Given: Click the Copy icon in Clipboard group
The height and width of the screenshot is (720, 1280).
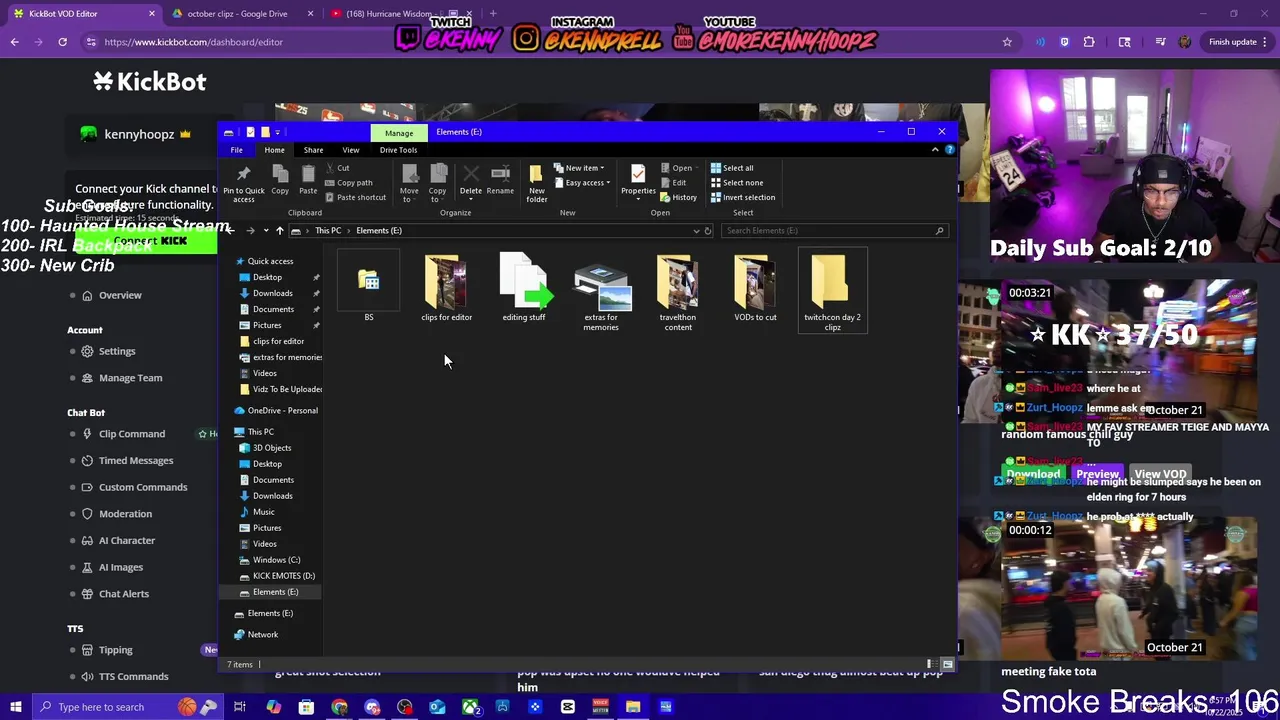Looking at the screenshot, I should (280, 180).
